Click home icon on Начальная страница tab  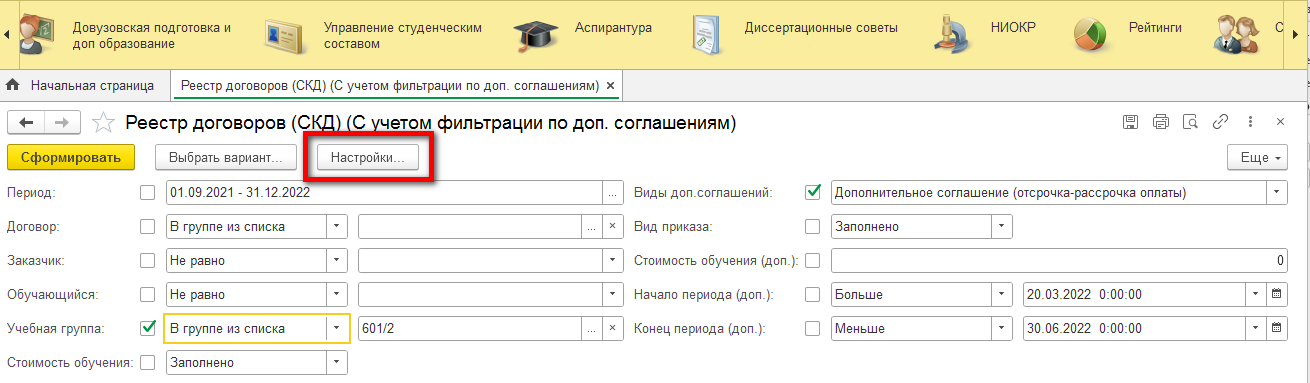click(x=14, y=85)
